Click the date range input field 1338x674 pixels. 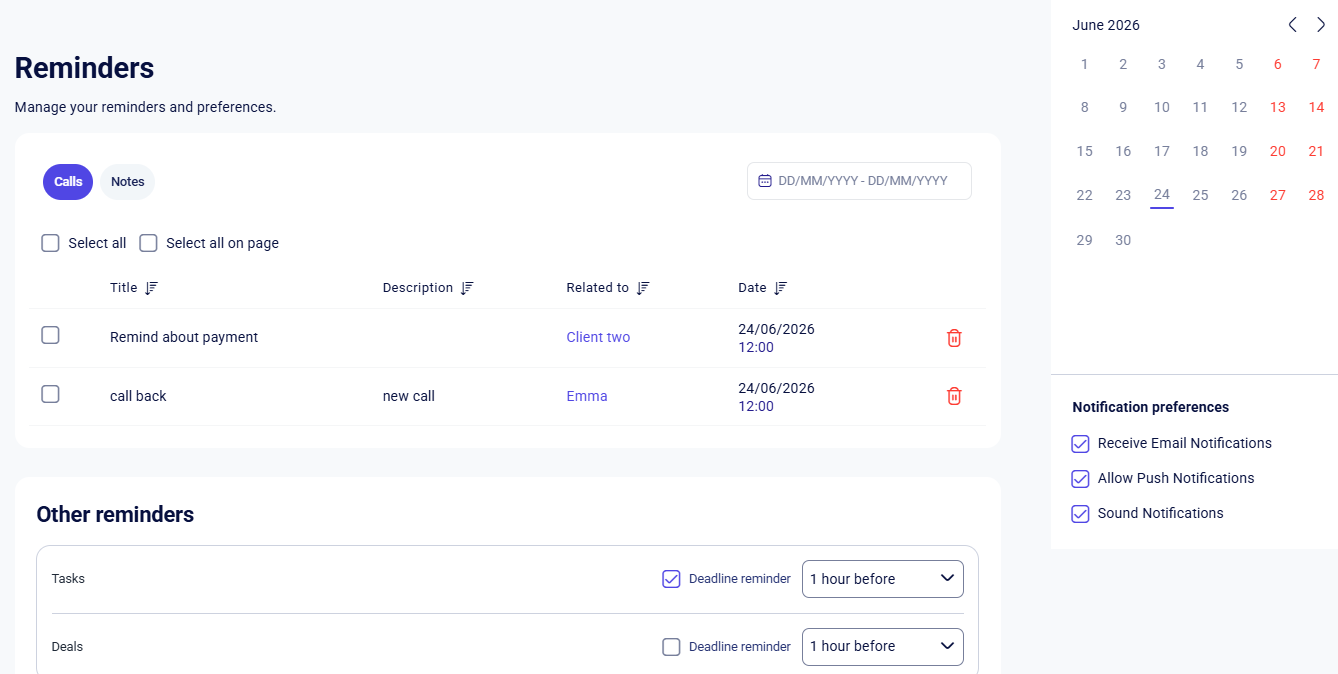(859, 181)
